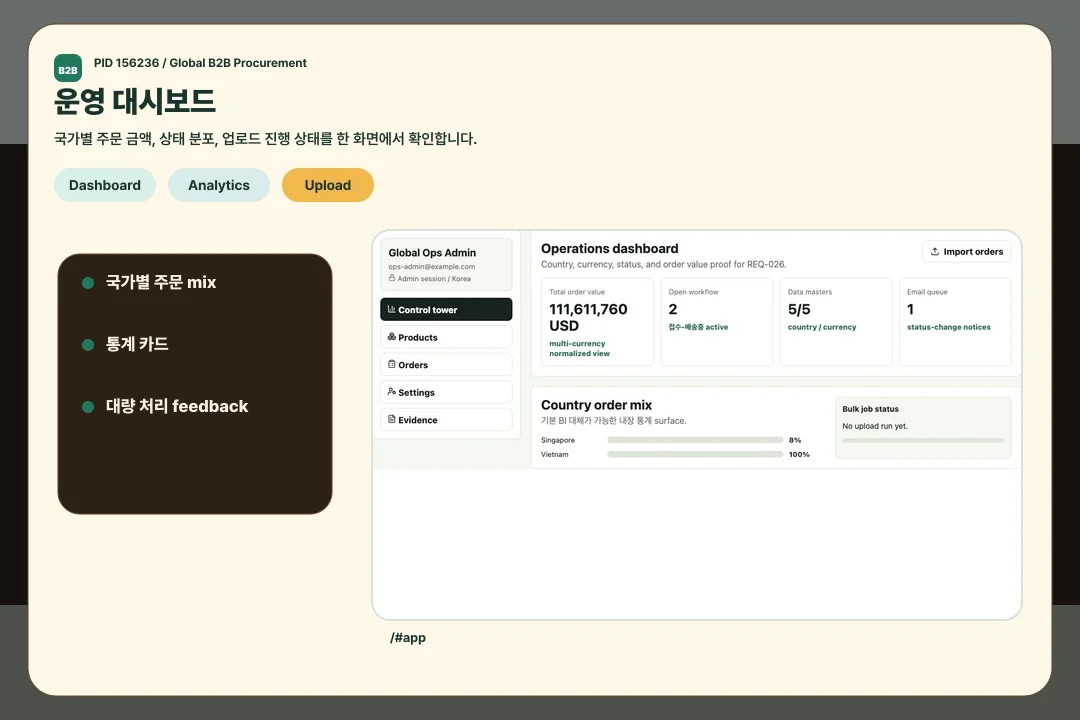Click the '국가별 주문 mix' bullet item

click(x=149, y=282)
